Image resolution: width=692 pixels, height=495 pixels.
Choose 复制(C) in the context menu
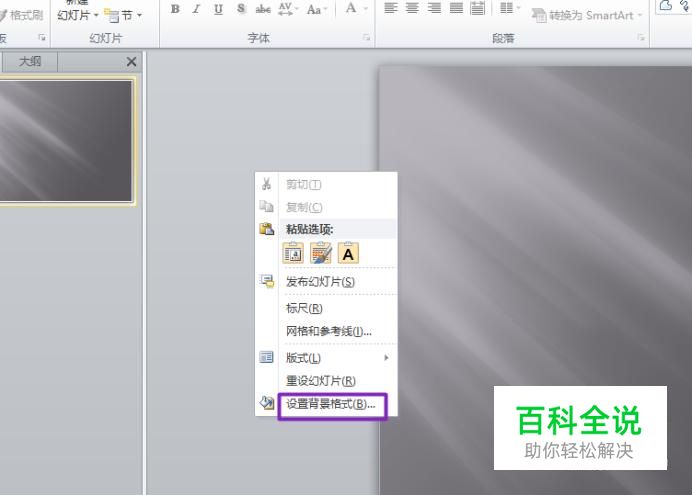coord(326,207)
